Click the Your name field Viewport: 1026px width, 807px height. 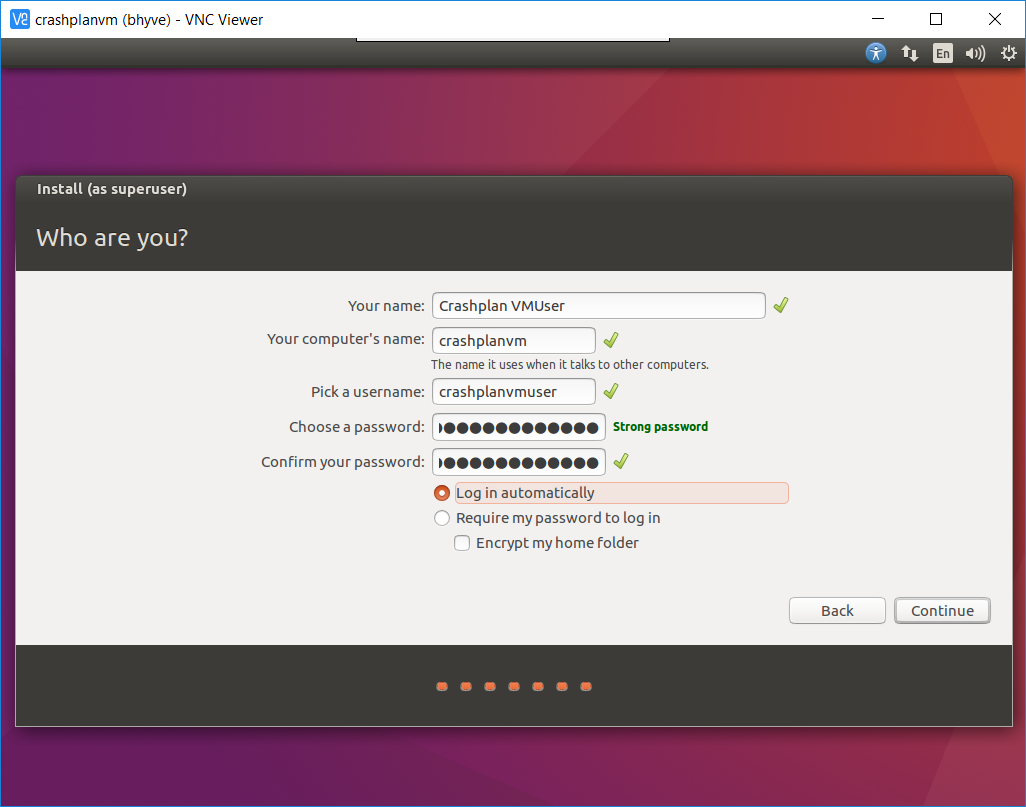(599, 306)
